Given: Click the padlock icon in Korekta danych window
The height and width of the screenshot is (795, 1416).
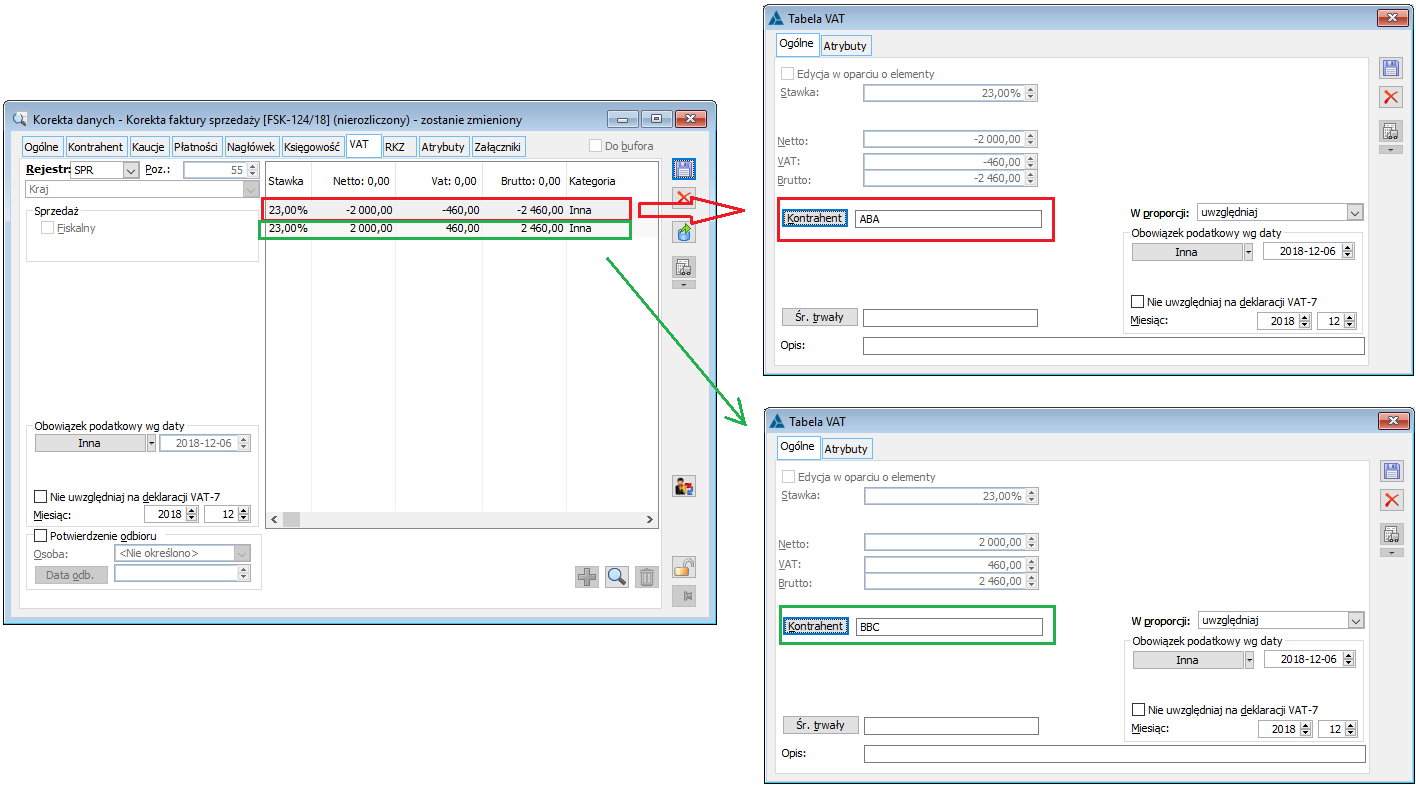Looking at the screenshot, I should (x=685, y=568).
